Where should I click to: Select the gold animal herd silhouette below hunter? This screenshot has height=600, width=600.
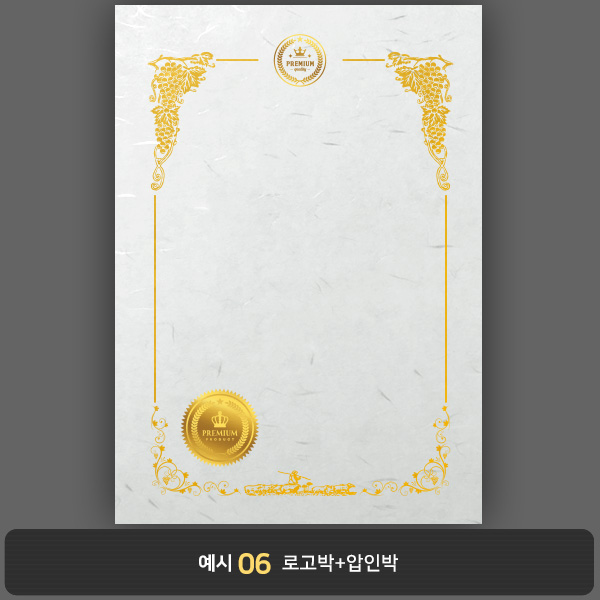(x=300, y=489)
